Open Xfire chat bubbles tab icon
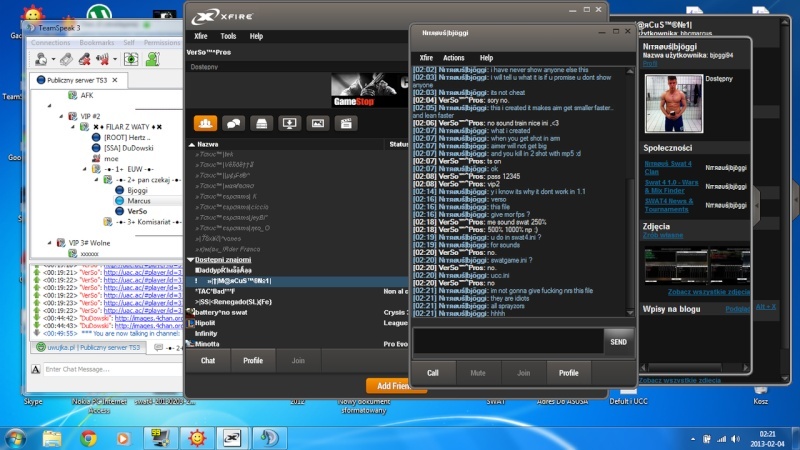800x450 pixels. pos(233,123)
